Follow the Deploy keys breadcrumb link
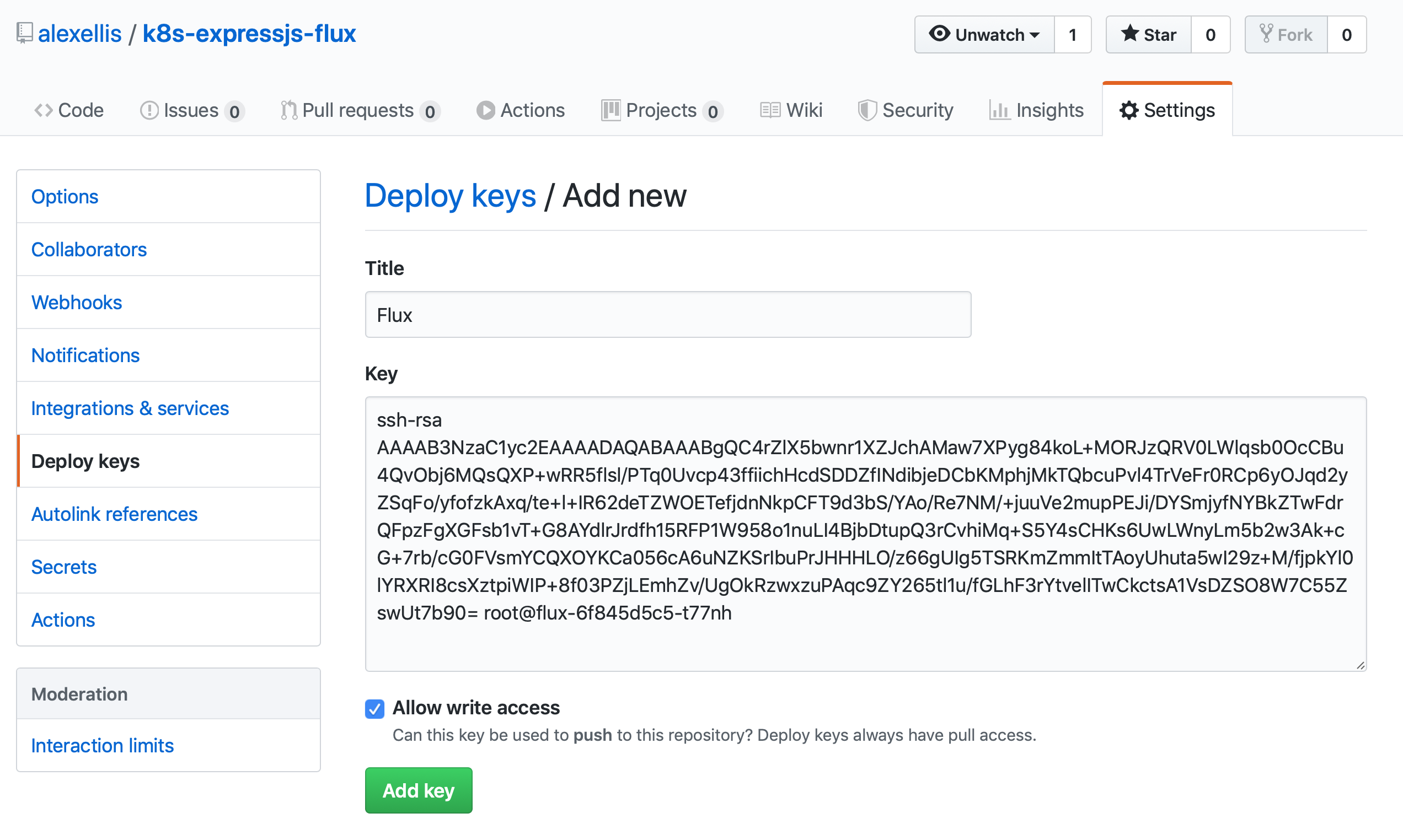This screenshot has height=840, width=1403. [450, 196]
